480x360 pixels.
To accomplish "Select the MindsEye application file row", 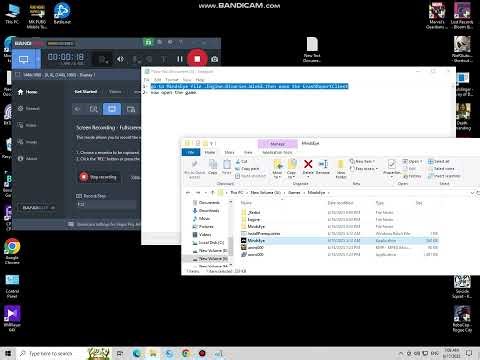I will [339, 241].
